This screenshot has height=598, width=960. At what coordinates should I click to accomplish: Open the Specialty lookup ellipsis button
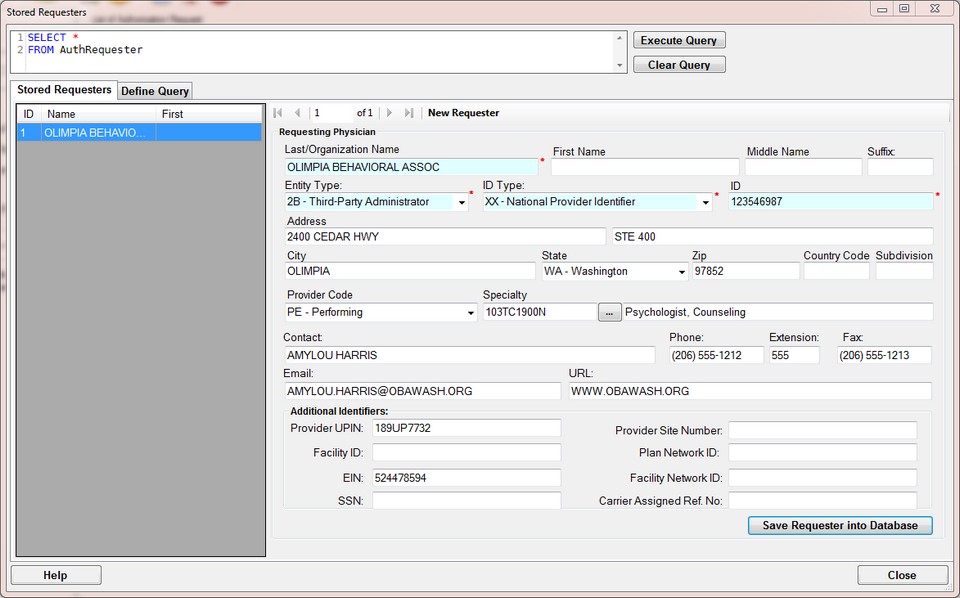tap(610, 312)
